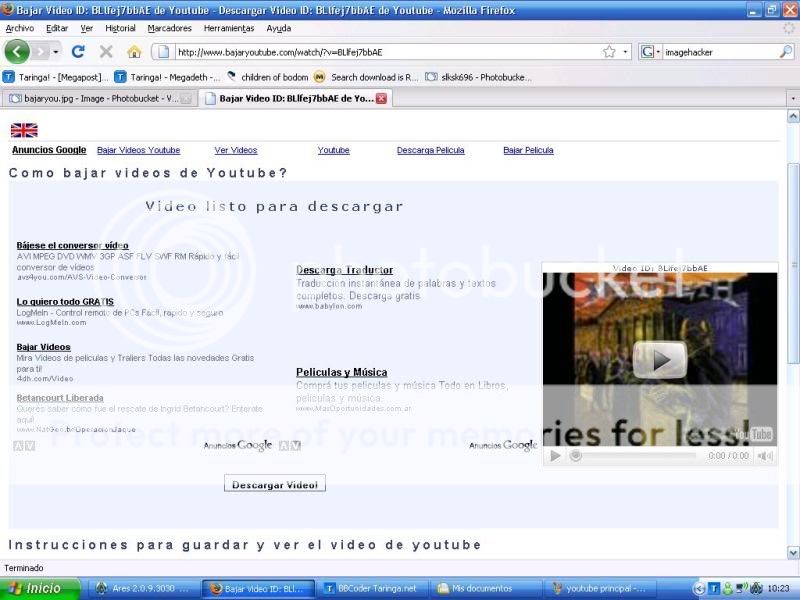Image resolution: width=800 pixels, height=600 pixels.
Task: Open slksk696 - Photobucket bookmark
Action: (x=479, y=77)
